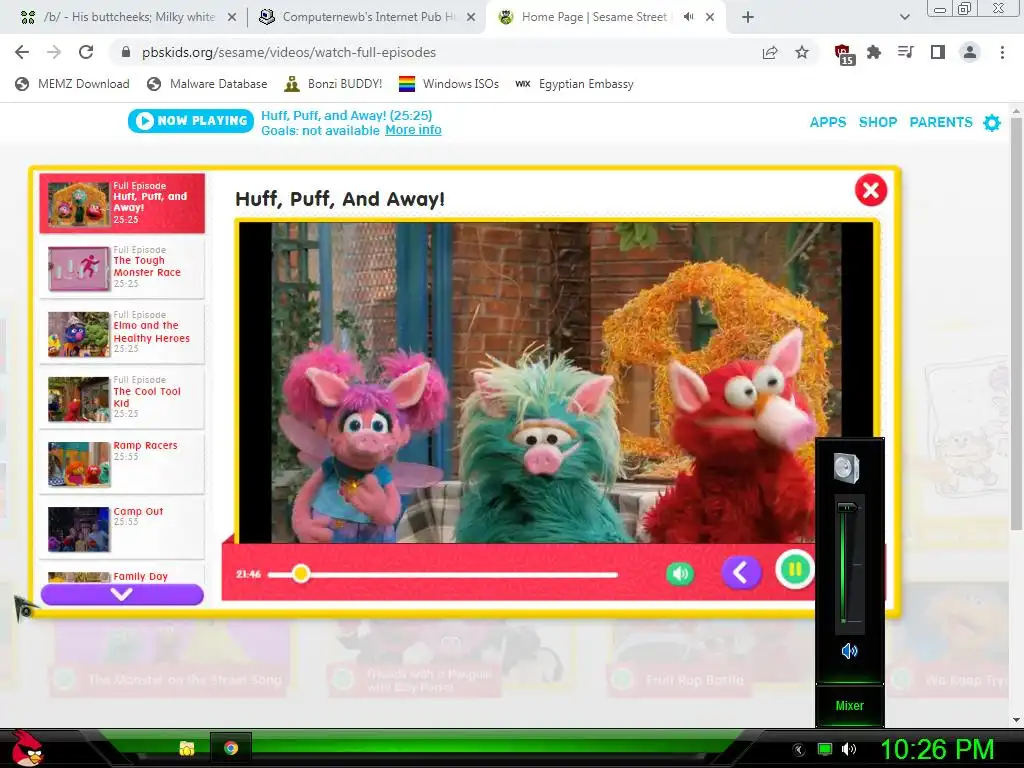This screenshot has height=768, width=1024.
Task: Open the Chrome profile avatar
Action: tap(970, 52)
